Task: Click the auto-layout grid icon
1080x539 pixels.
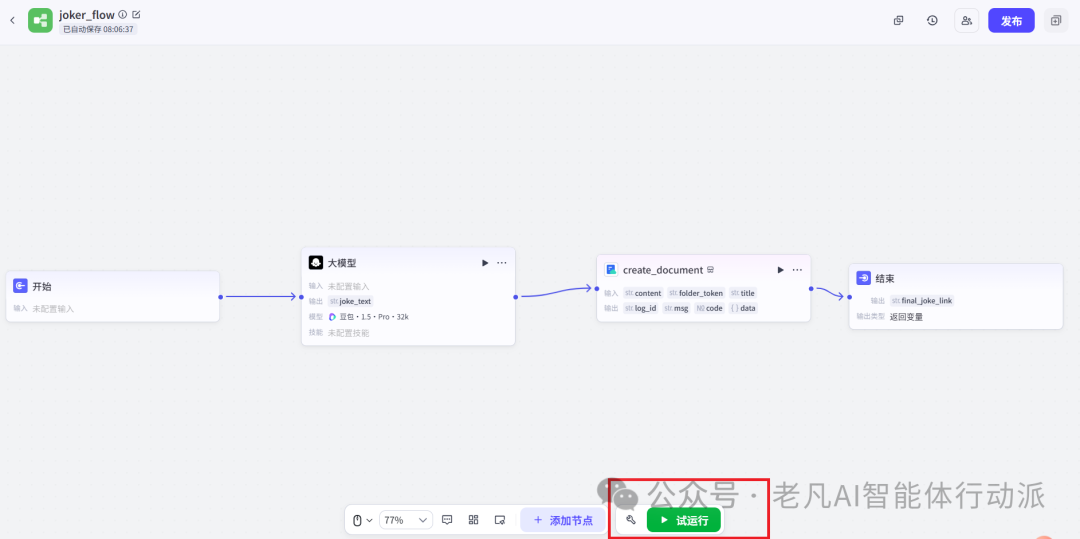Action: (x=473, y=520)
